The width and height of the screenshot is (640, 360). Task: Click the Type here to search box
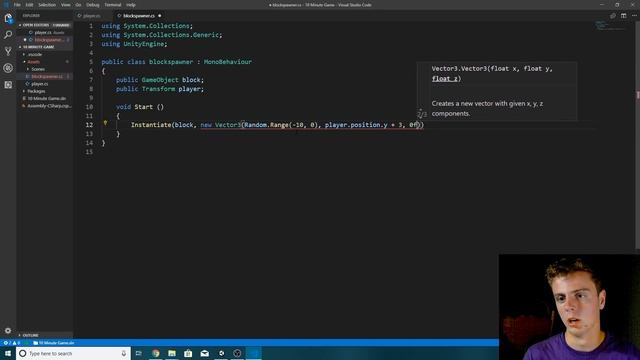(73, 353)
